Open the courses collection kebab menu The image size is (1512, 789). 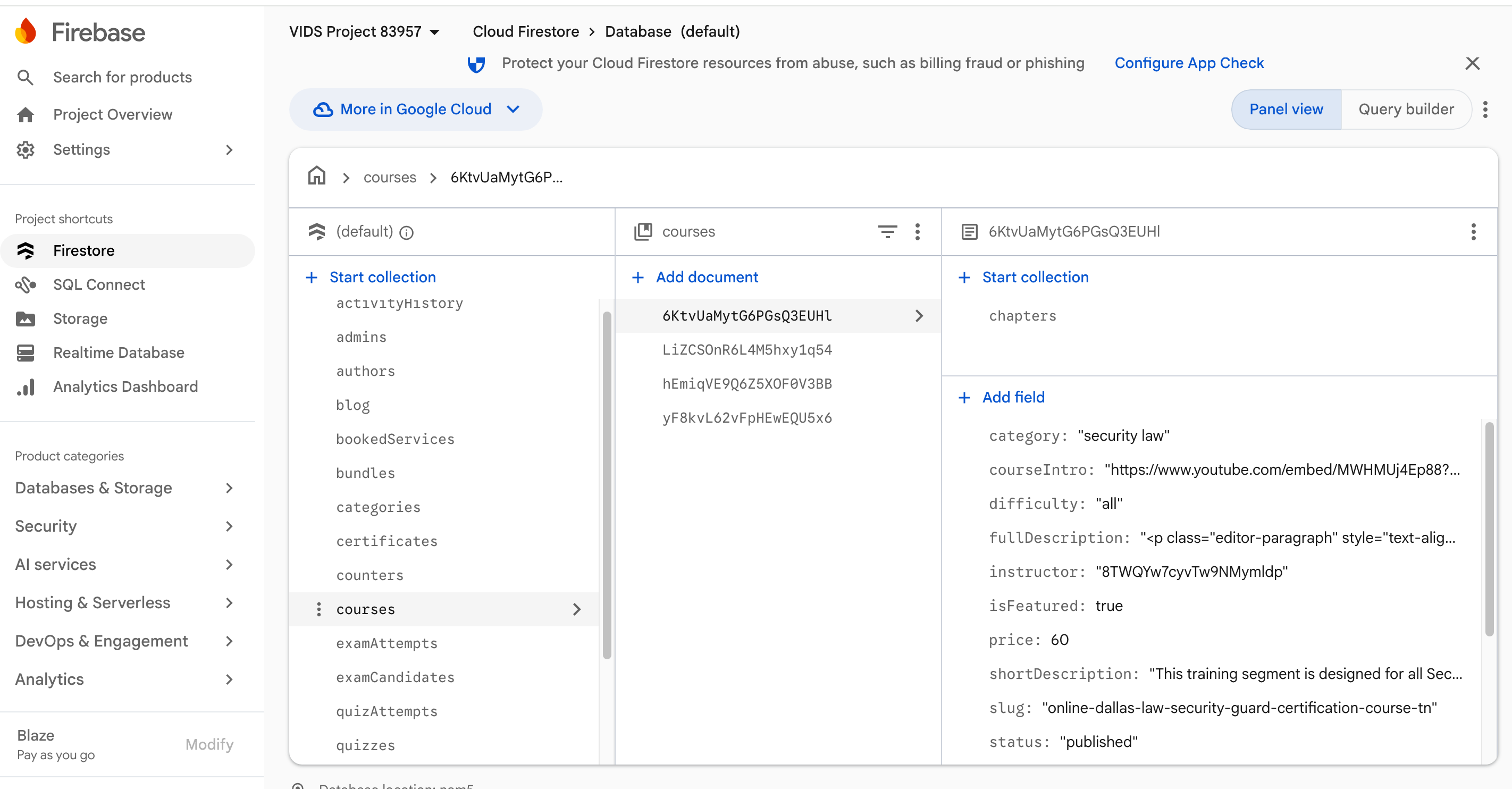point(918,232)
